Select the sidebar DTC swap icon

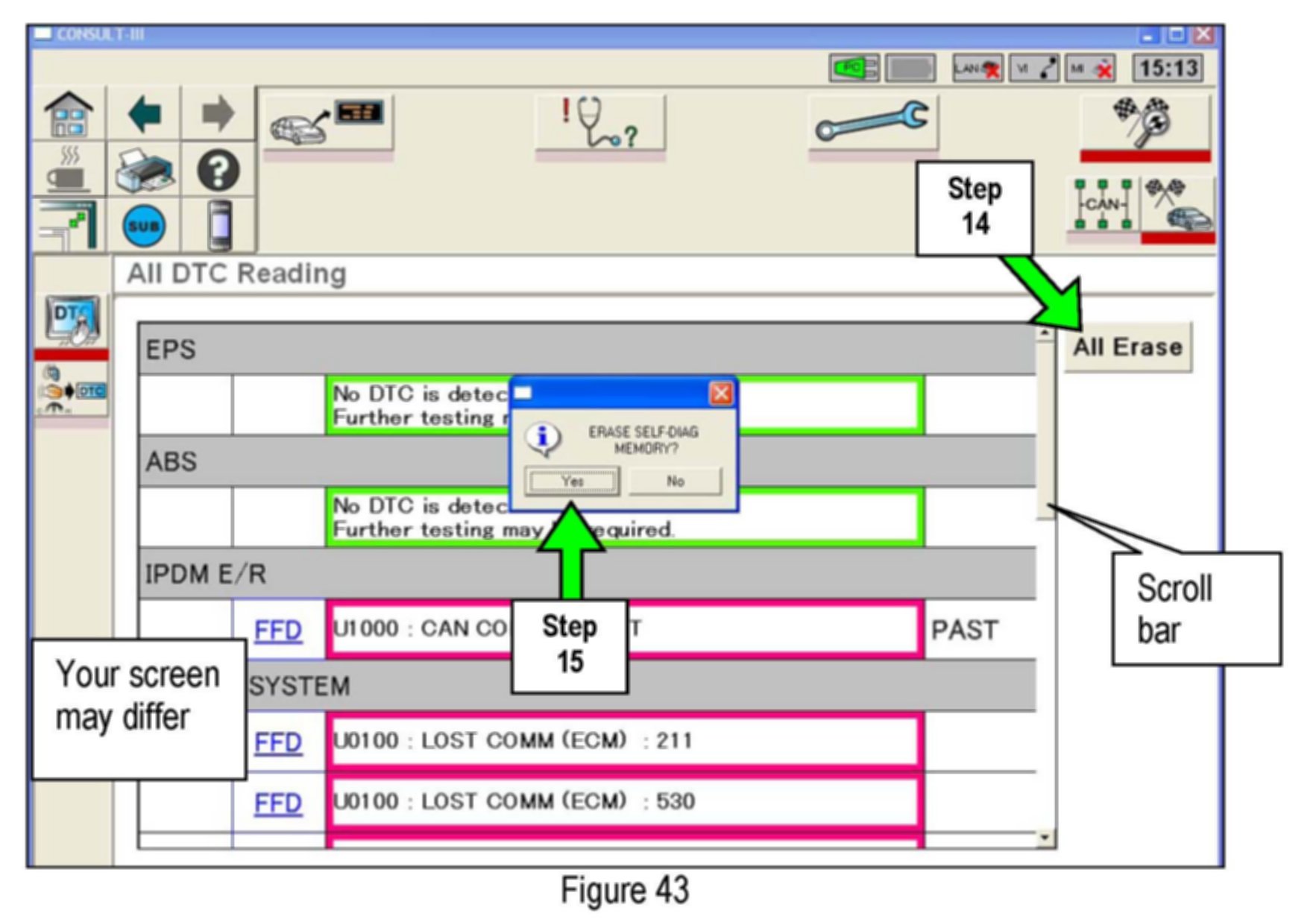point(72,391)
